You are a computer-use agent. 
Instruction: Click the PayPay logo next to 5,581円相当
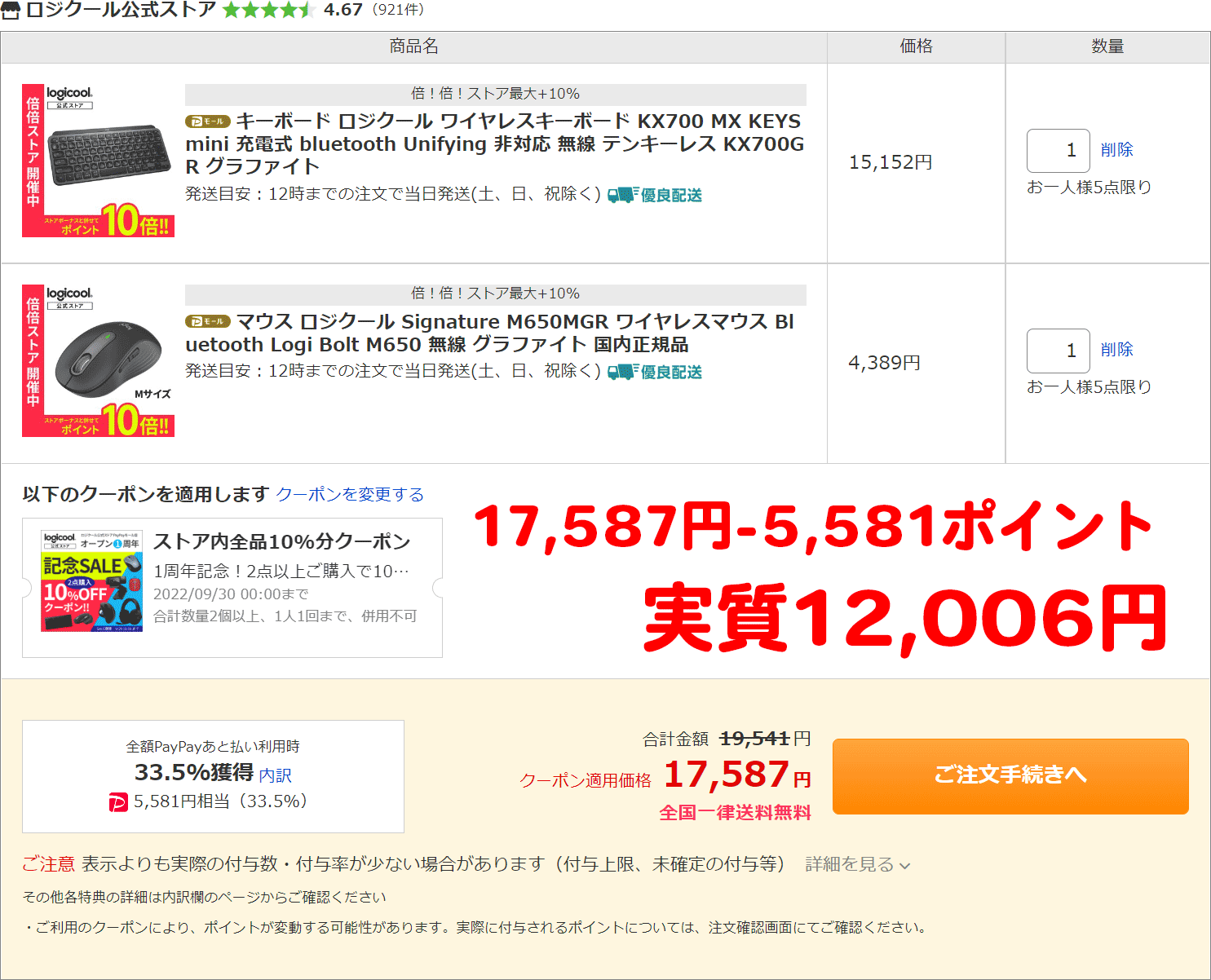[118, 802]
